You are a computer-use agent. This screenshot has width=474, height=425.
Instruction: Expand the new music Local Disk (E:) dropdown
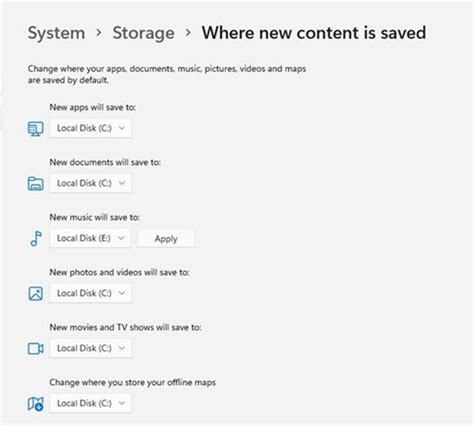pos(91,238)
